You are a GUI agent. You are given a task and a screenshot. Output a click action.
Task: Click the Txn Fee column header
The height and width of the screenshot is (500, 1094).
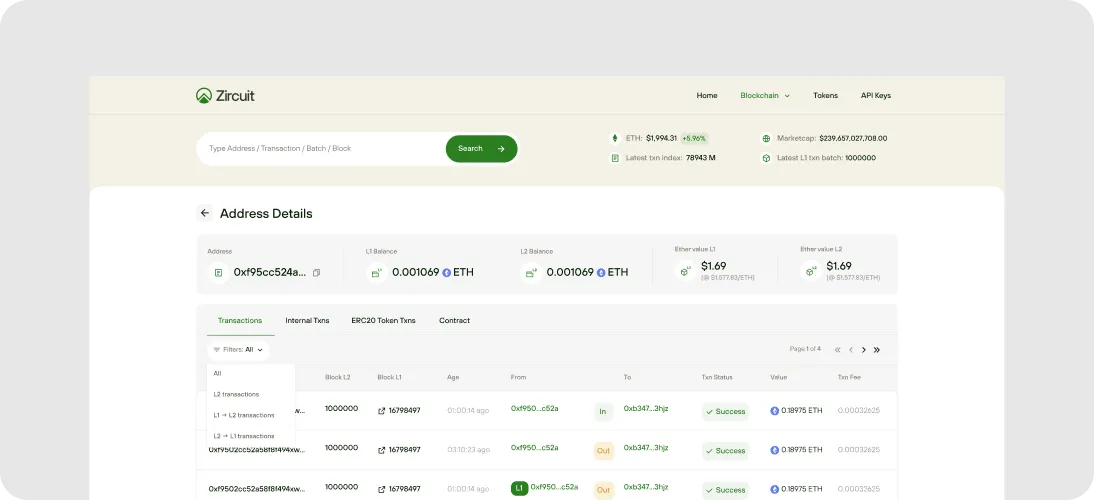click(x=849, y=377)
